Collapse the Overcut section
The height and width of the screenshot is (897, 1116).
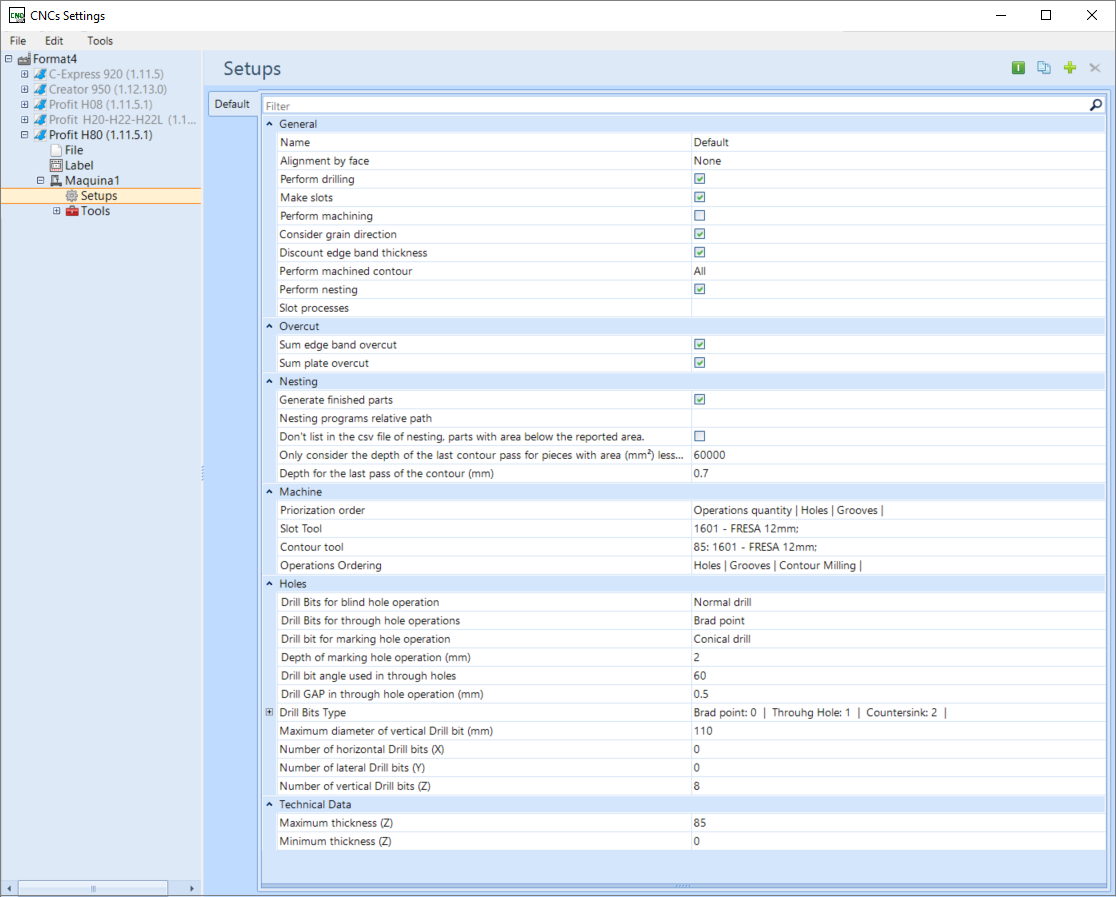270,326
